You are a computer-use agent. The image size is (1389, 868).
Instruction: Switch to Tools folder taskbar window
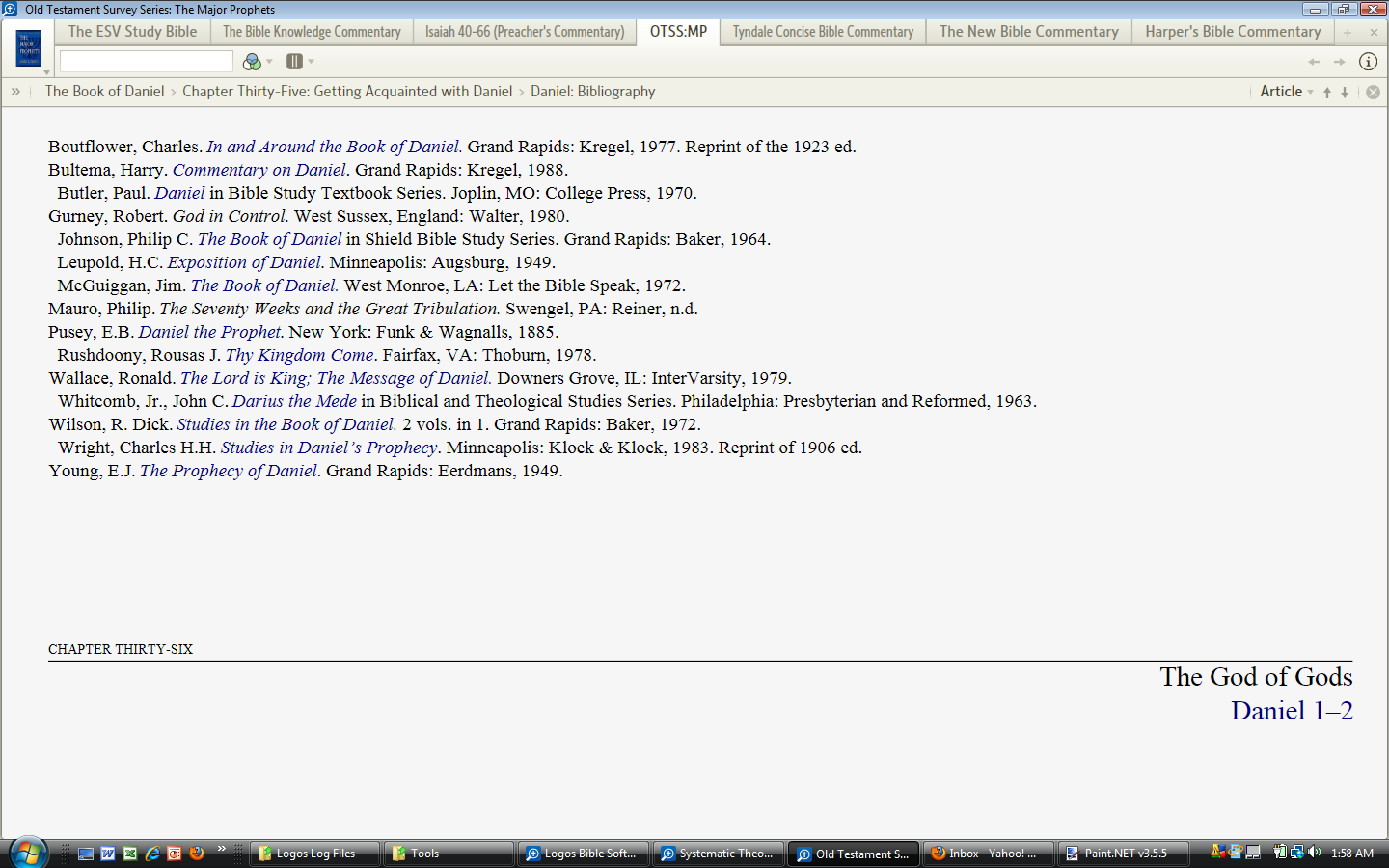[x=449, y=854]
